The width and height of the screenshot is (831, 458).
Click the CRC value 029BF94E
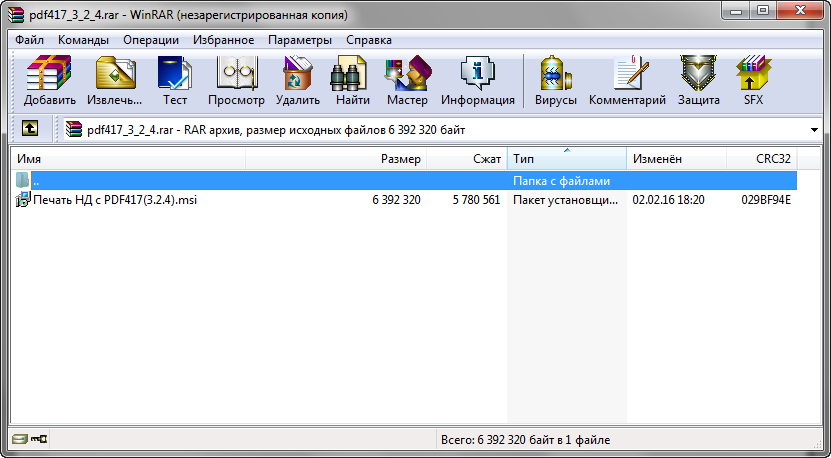click(766, 200)
